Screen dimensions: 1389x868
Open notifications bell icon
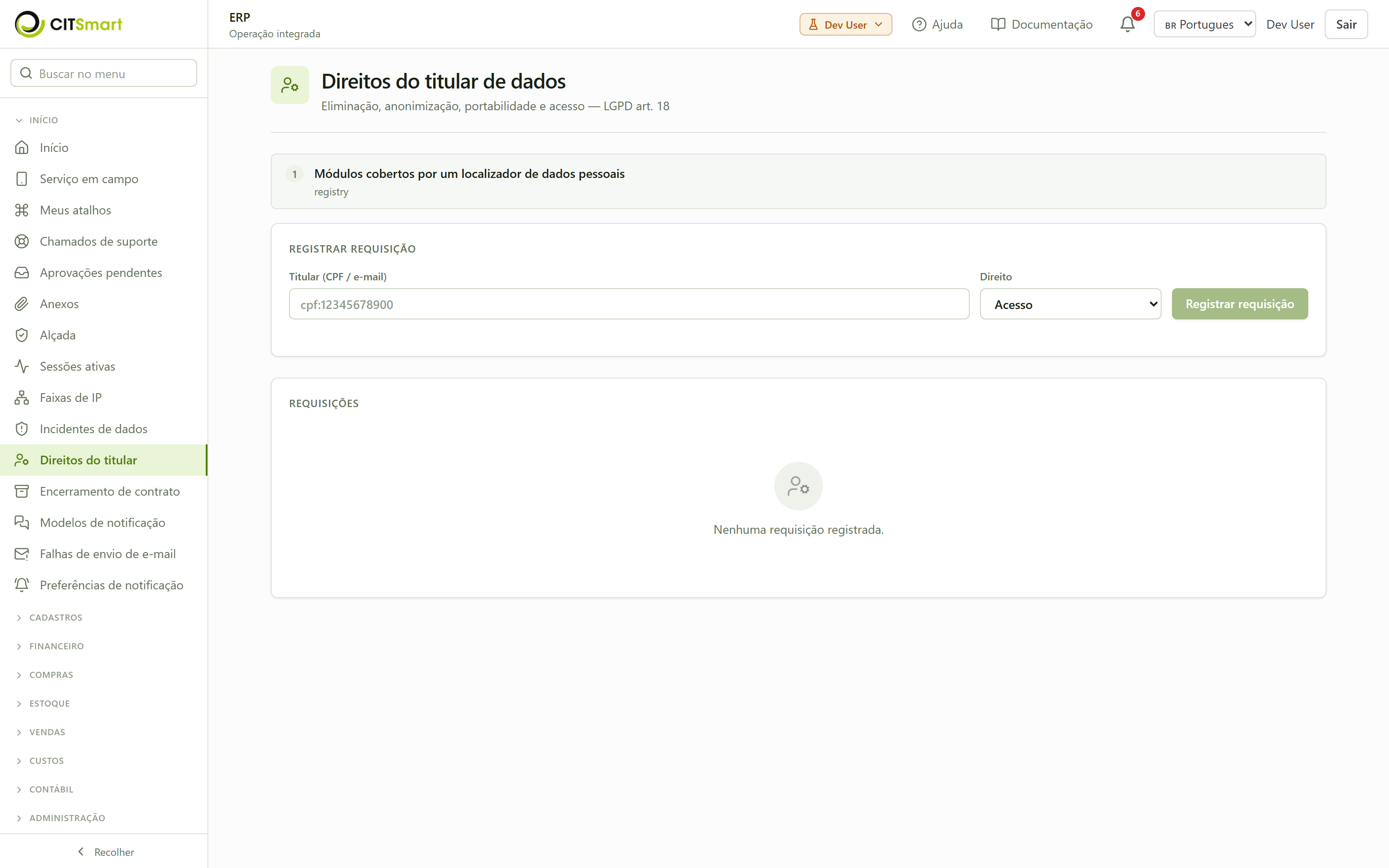tap(1127, 24)
